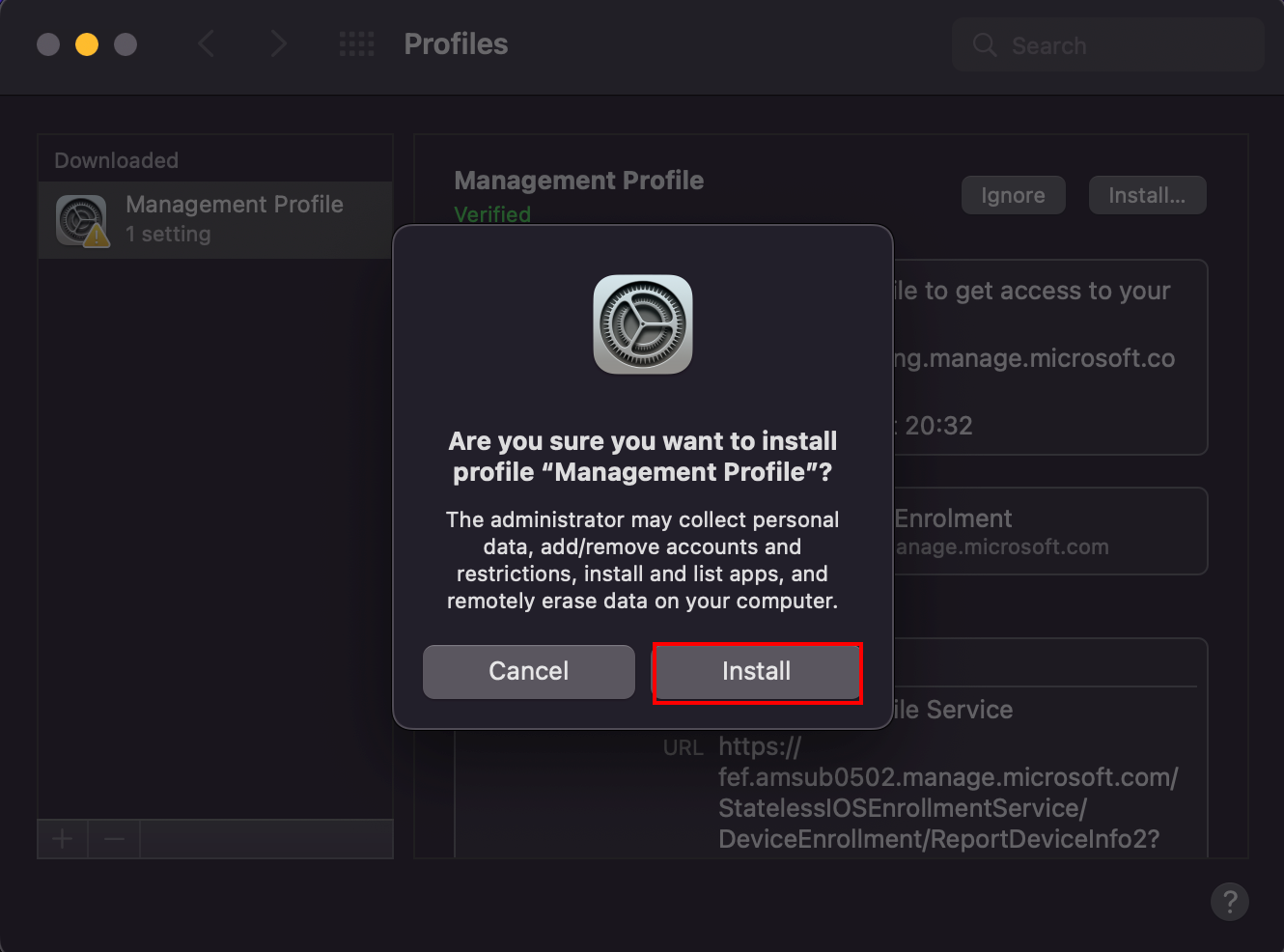Cancel the profile installation dialog
1284x952 pixels.
528,672
